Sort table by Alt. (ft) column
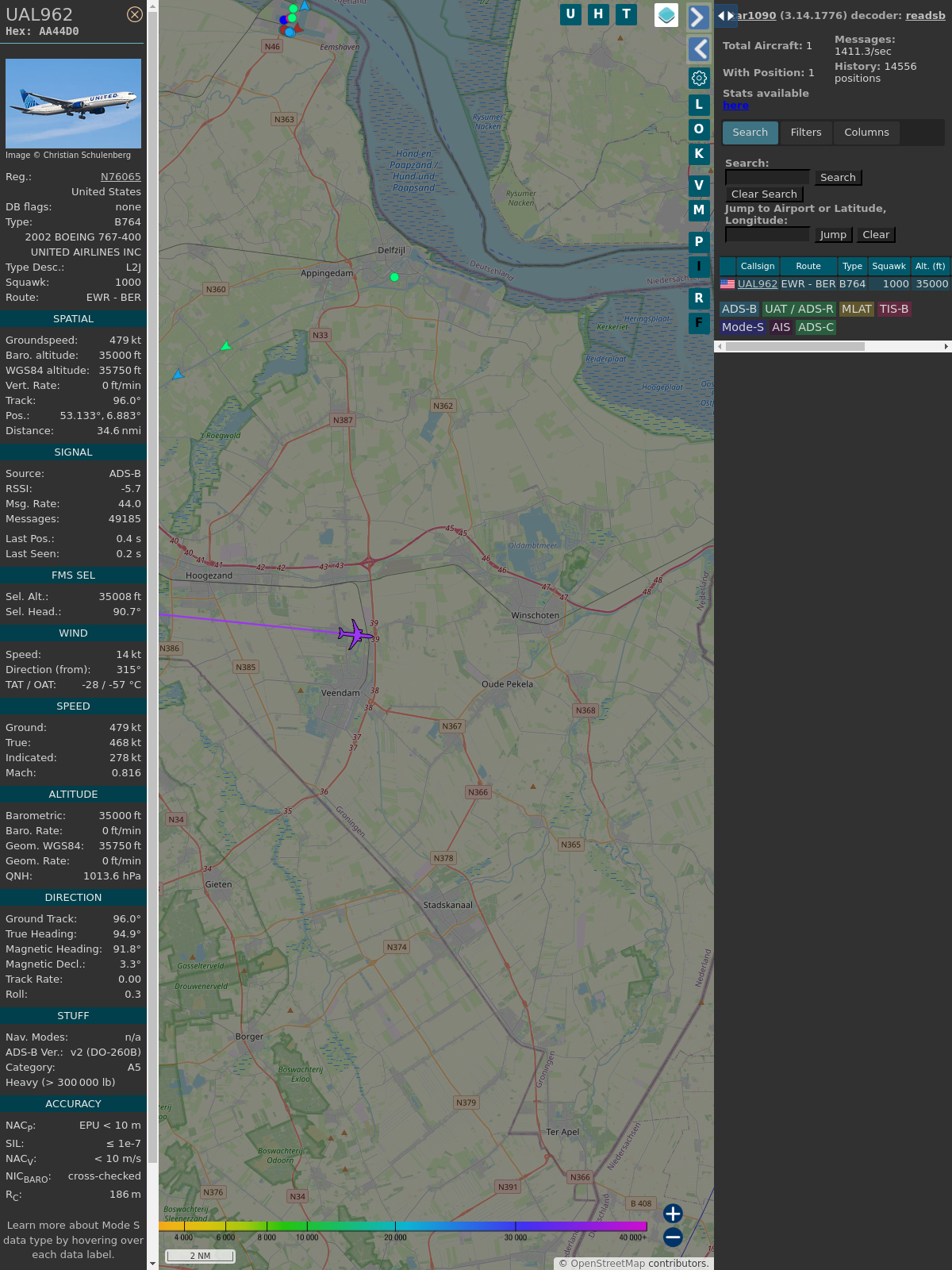Image resolution: width=952 pixels, height=1270 pixels. pyautogui.click(x=930, y=266)
